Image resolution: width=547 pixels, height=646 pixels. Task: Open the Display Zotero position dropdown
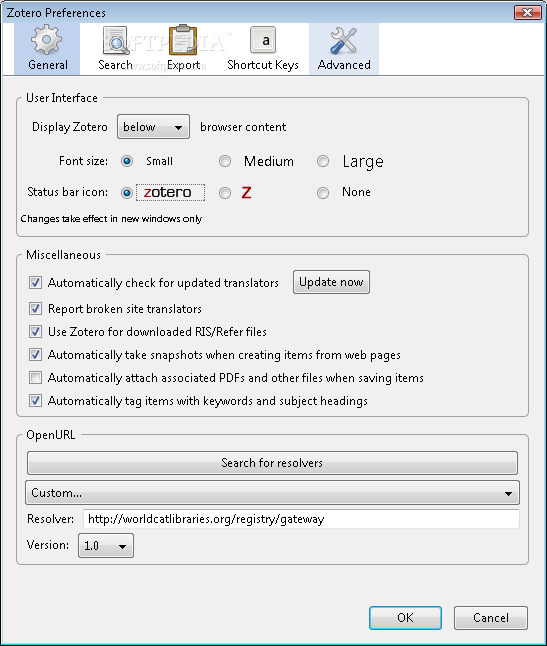click(x=153, y=126)
